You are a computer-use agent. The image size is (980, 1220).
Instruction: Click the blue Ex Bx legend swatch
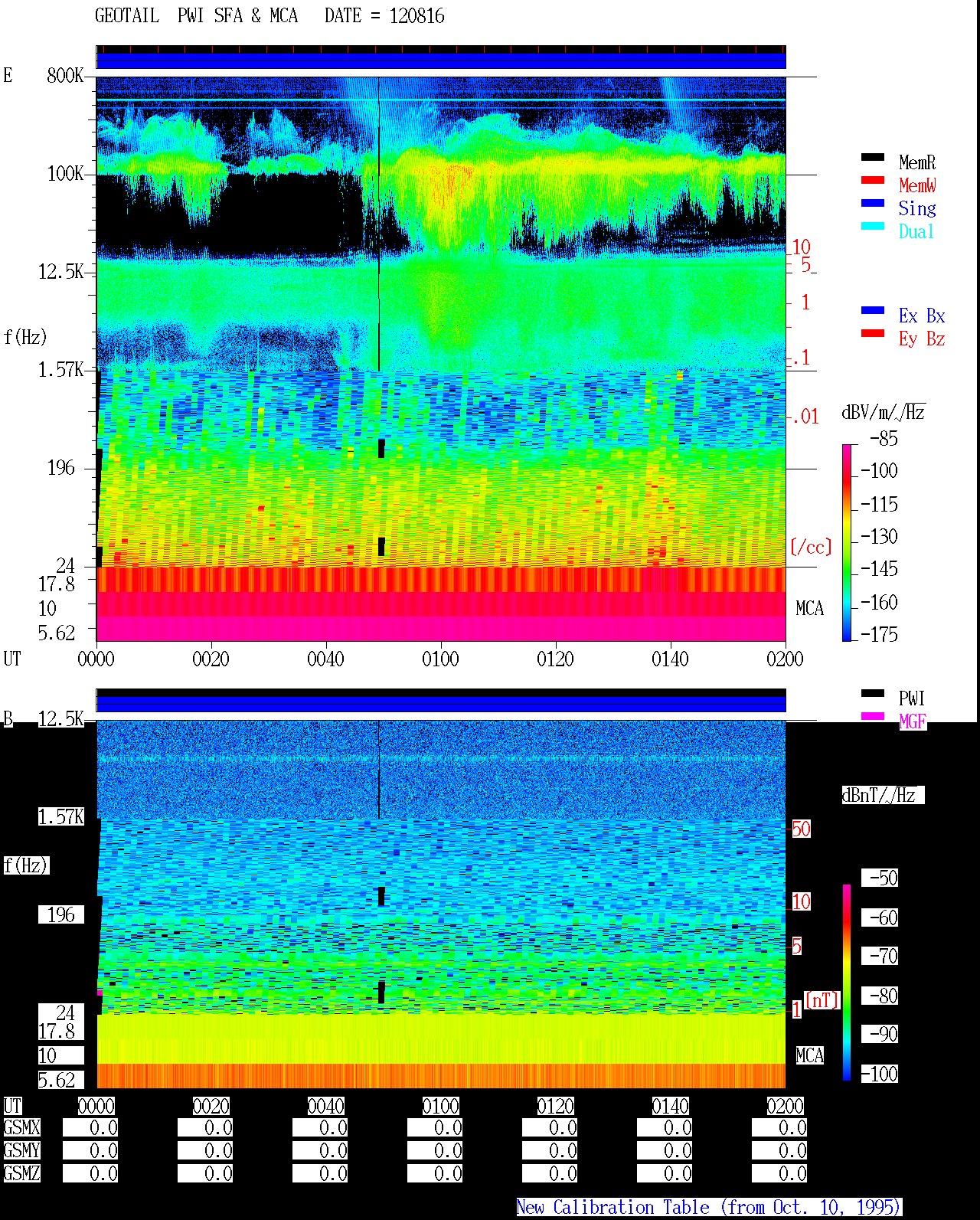pos(873,311)
